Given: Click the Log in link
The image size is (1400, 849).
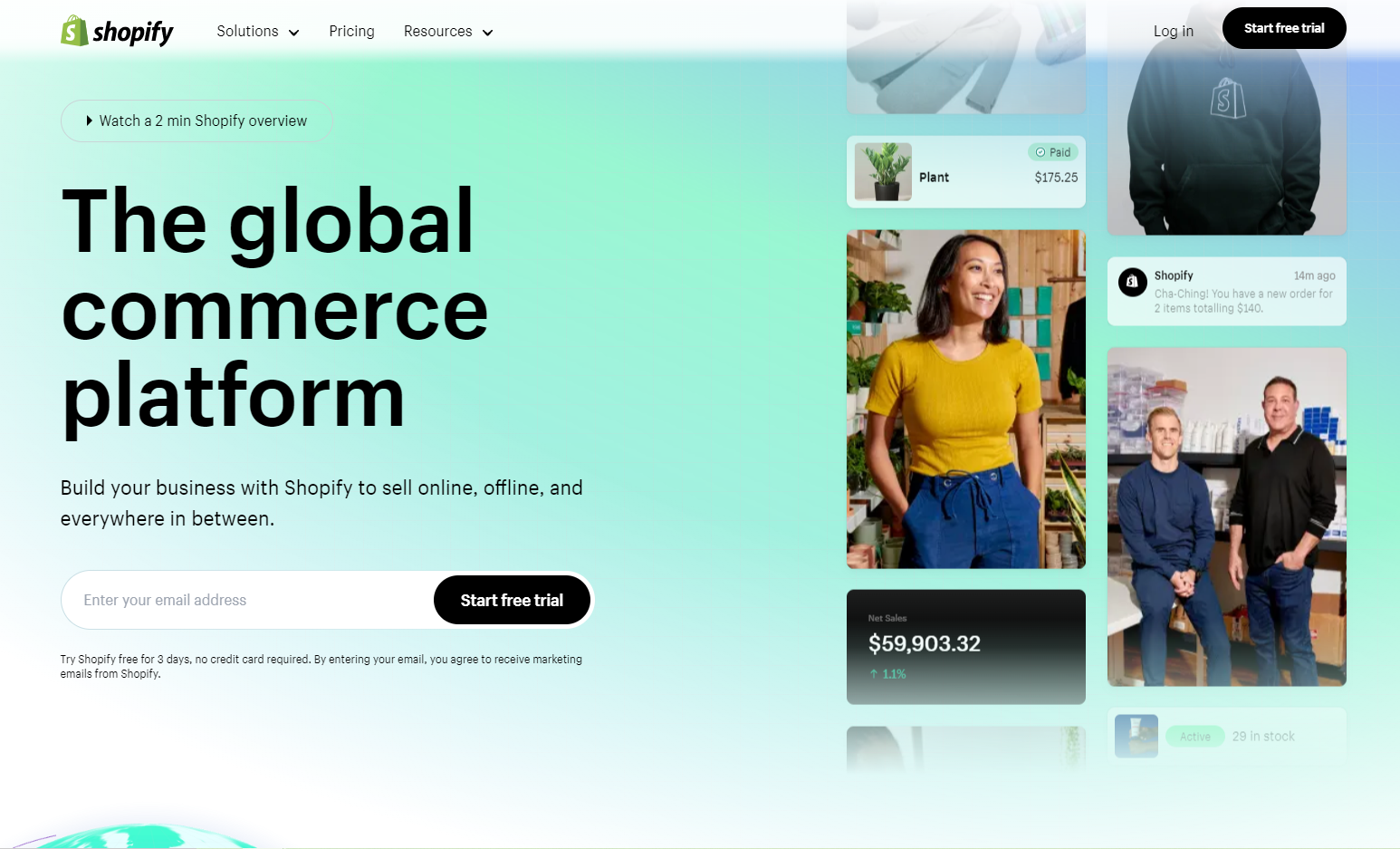Looking at the screenshot, I should pyautogui.click(x=1174, y=31).
